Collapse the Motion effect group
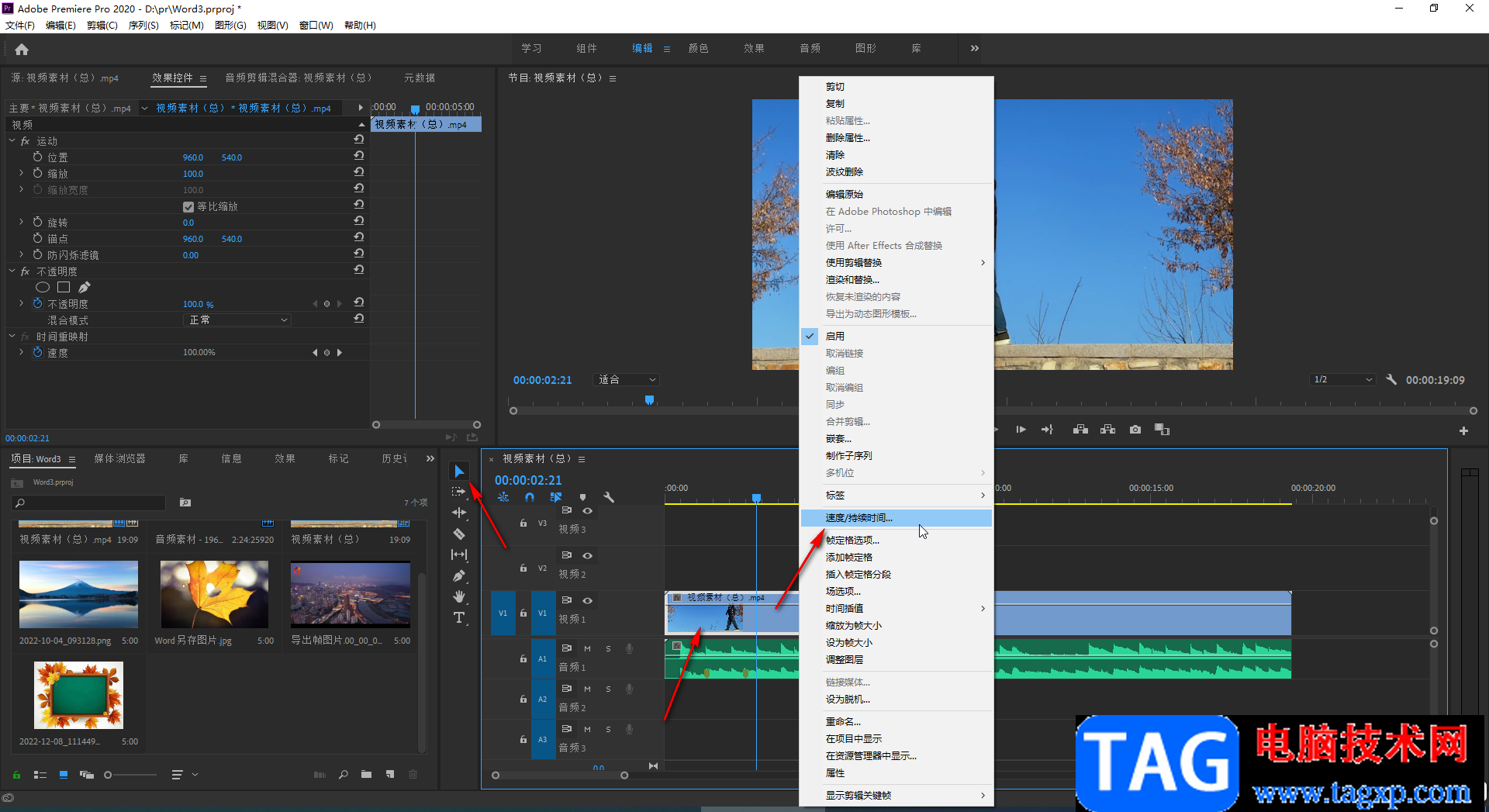This screenshot has height=812, width=1489. click(x=12, y=140)
